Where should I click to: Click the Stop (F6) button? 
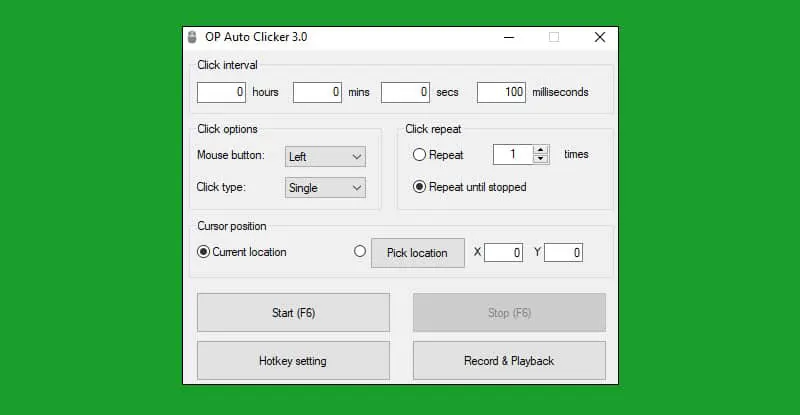(509, 312)
